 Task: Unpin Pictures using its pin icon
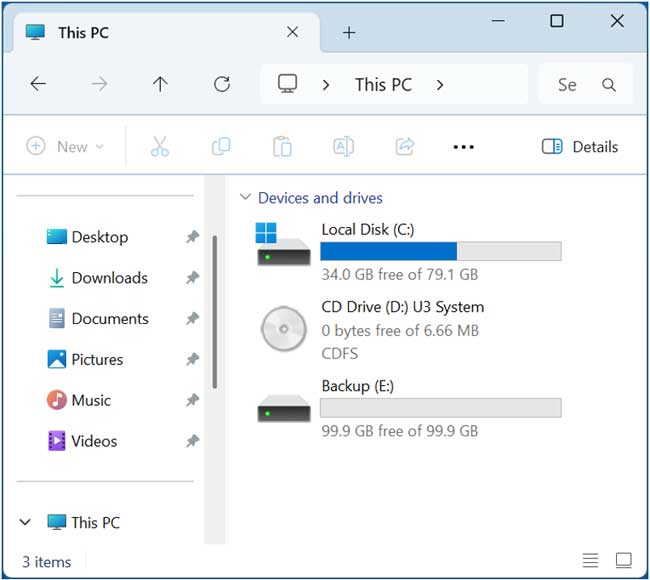click(x=192, y=359)
